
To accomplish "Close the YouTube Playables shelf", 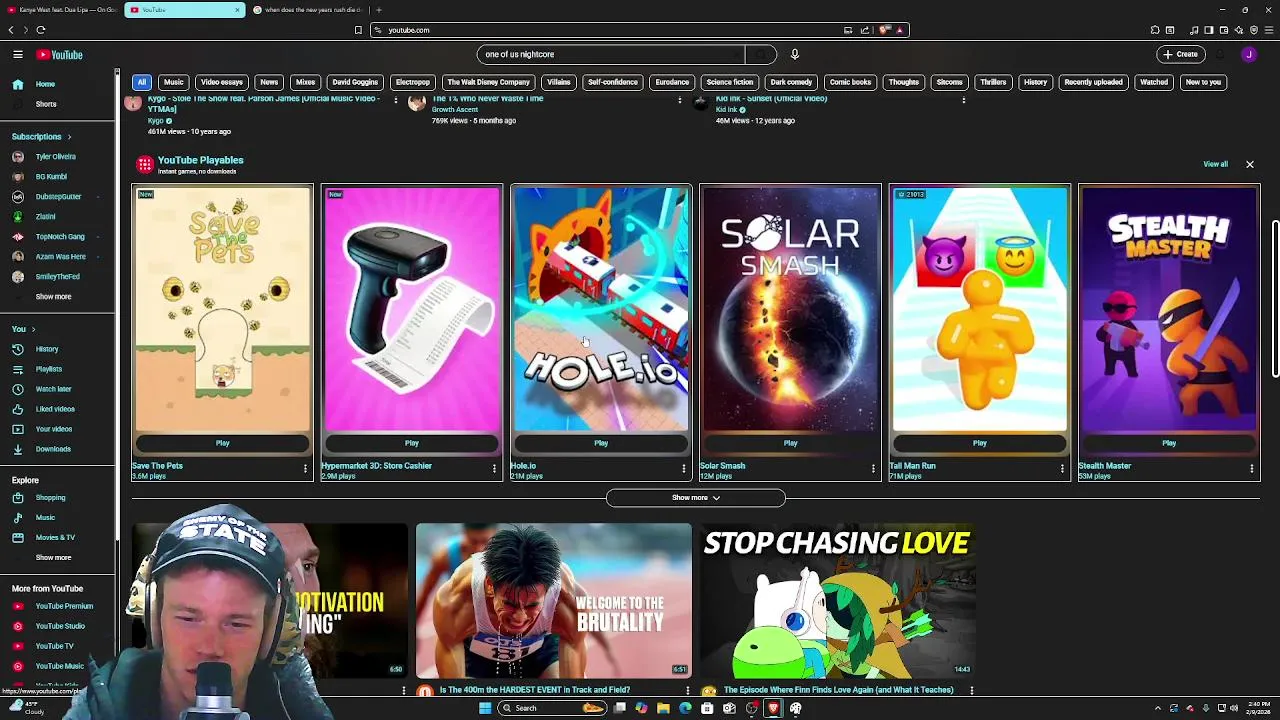I will (x=1249, y=164).
